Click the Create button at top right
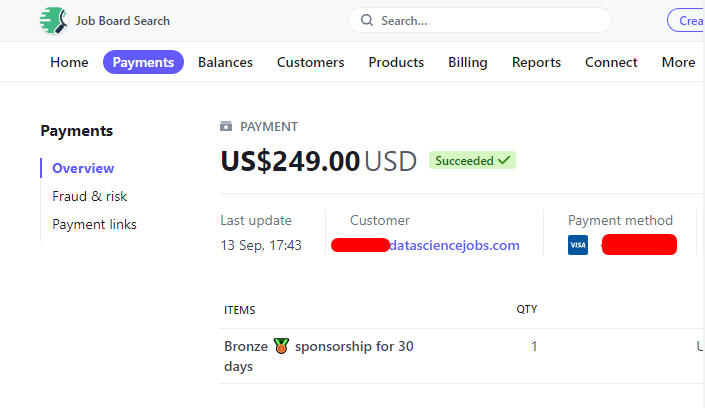The height and width of the screenshot is (408, 705). coord(689,20)
